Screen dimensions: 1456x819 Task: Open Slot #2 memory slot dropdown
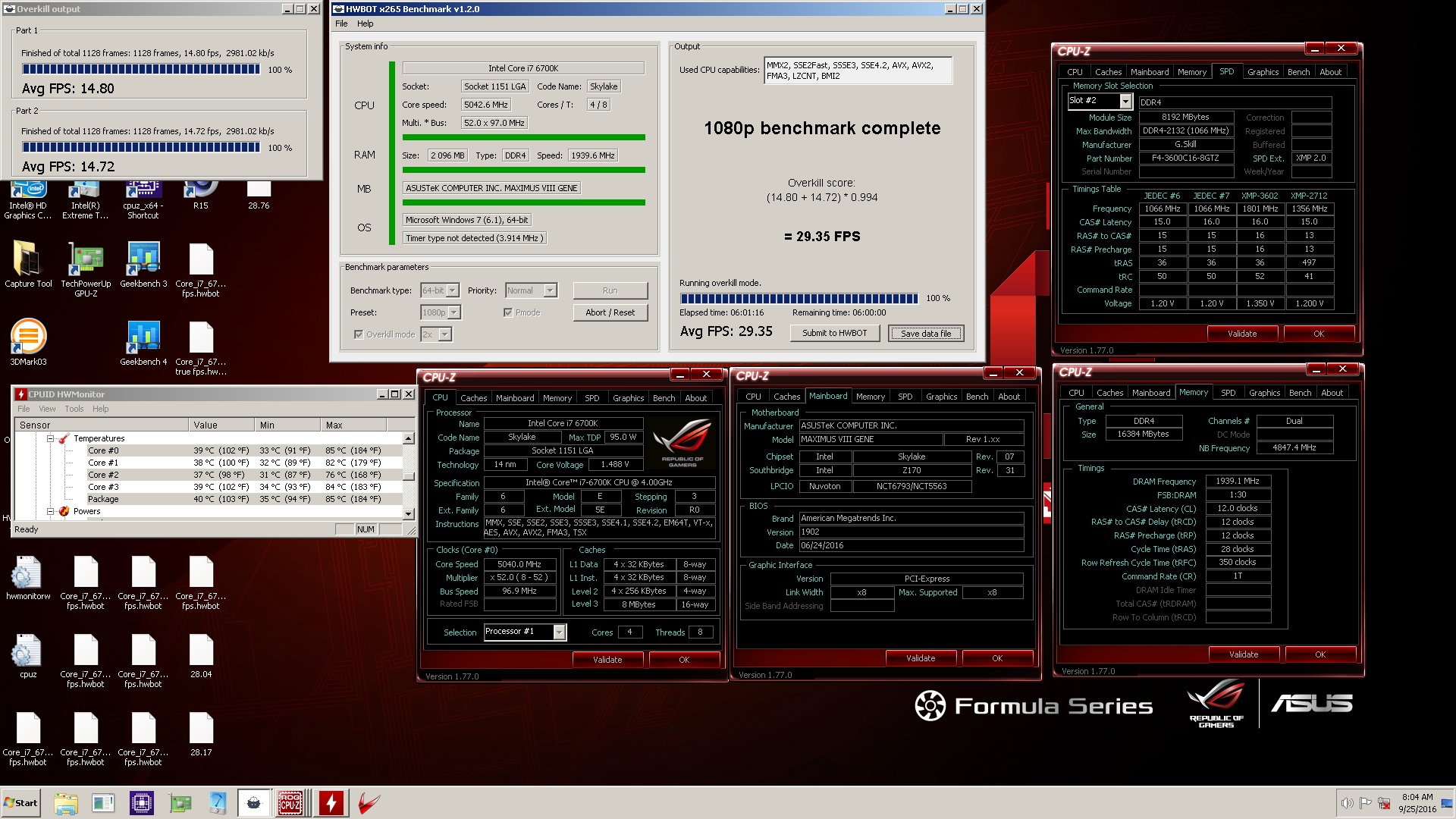click(1125, 101)
